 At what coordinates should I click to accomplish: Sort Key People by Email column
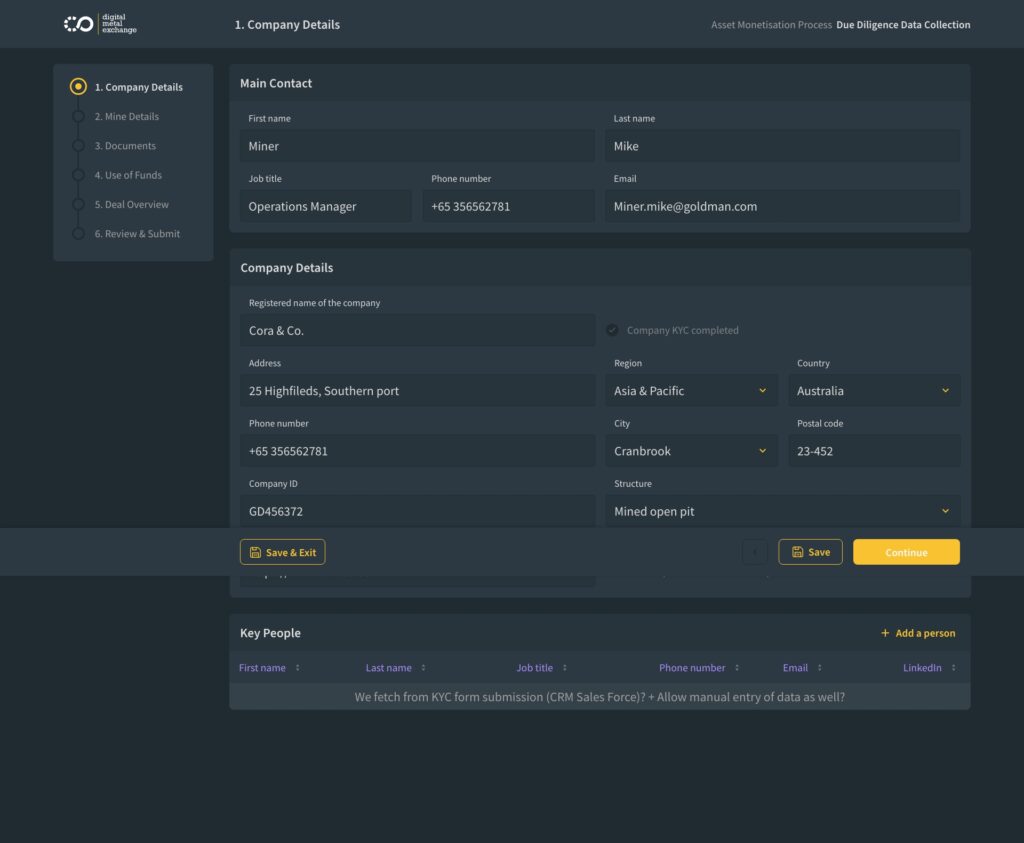coord(802,668)
